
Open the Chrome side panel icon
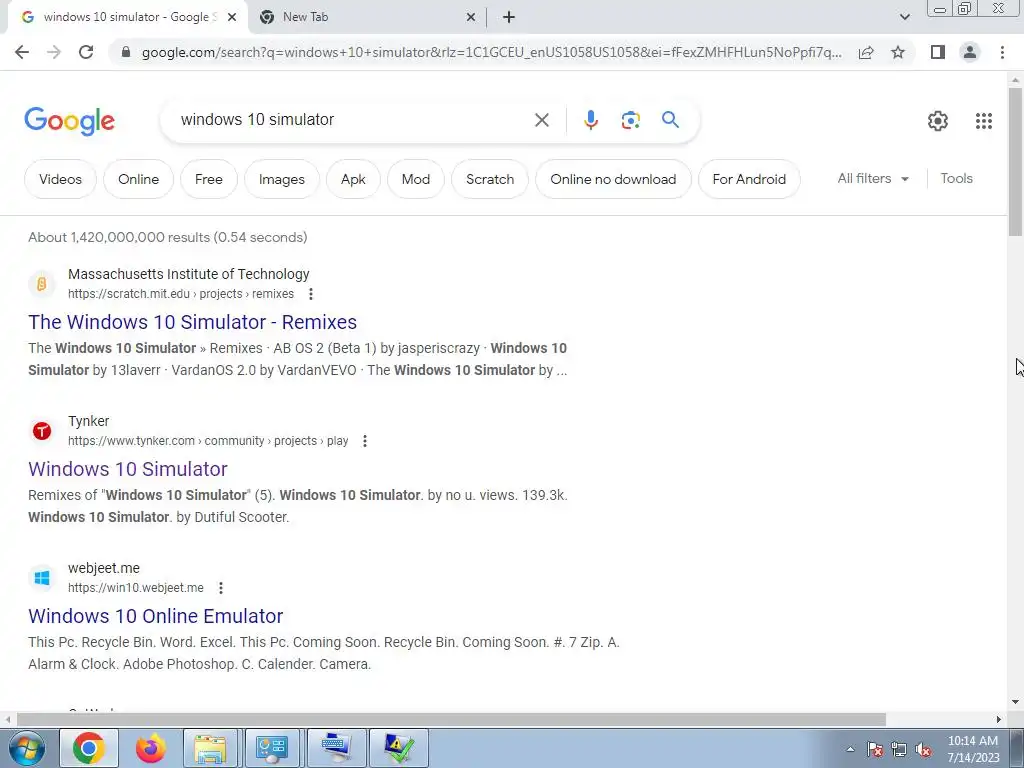click(x=938, y=52)
